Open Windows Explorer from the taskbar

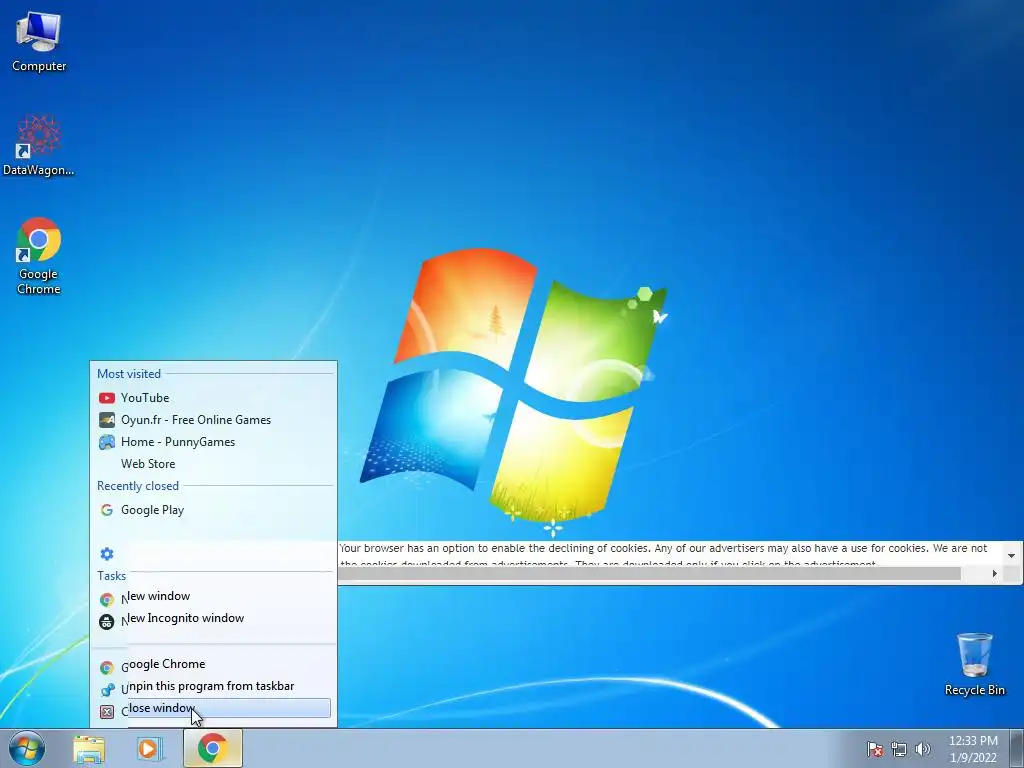coord(89,749)
